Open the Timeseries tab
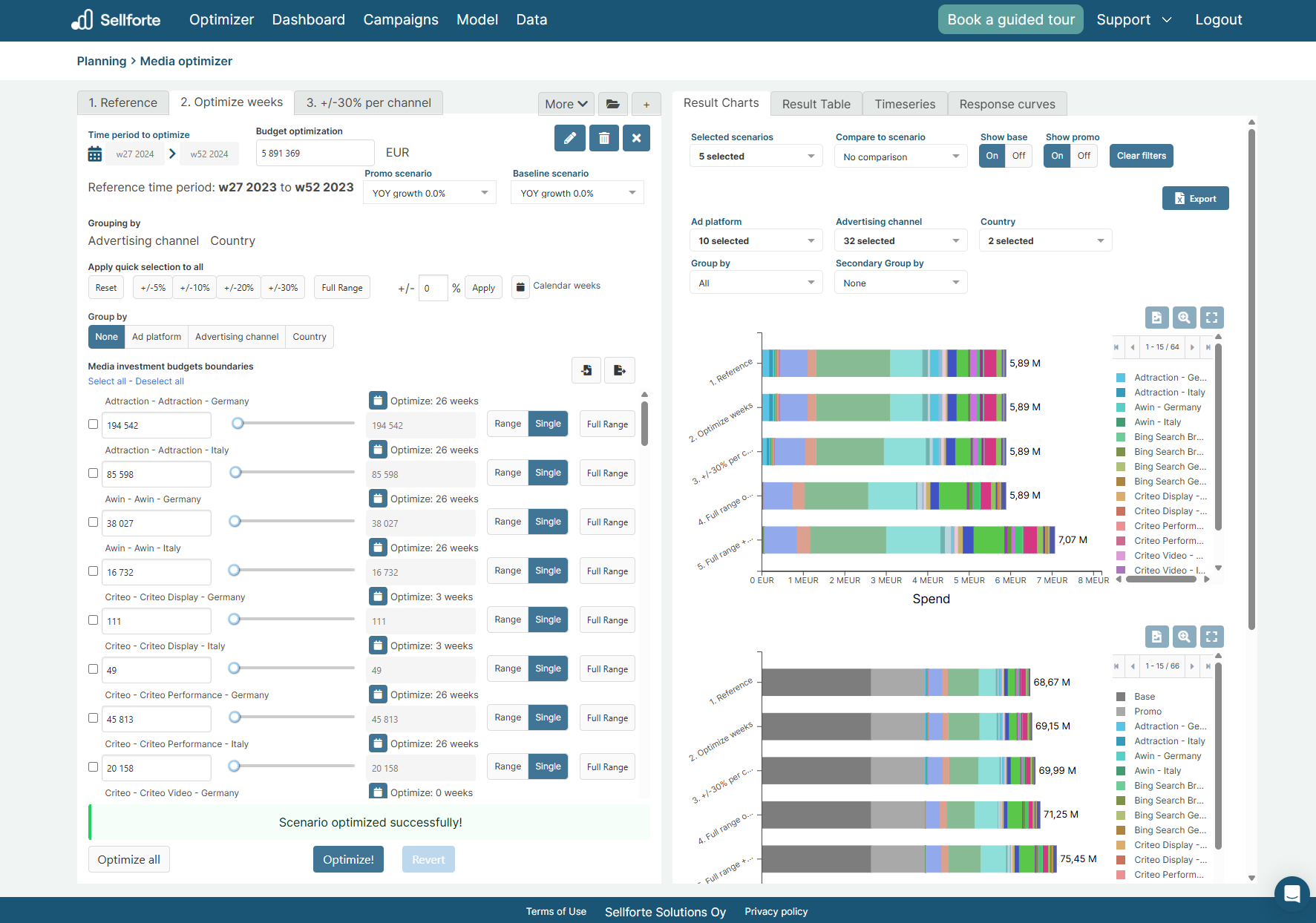1316x923 pixels. coord(905,104)
